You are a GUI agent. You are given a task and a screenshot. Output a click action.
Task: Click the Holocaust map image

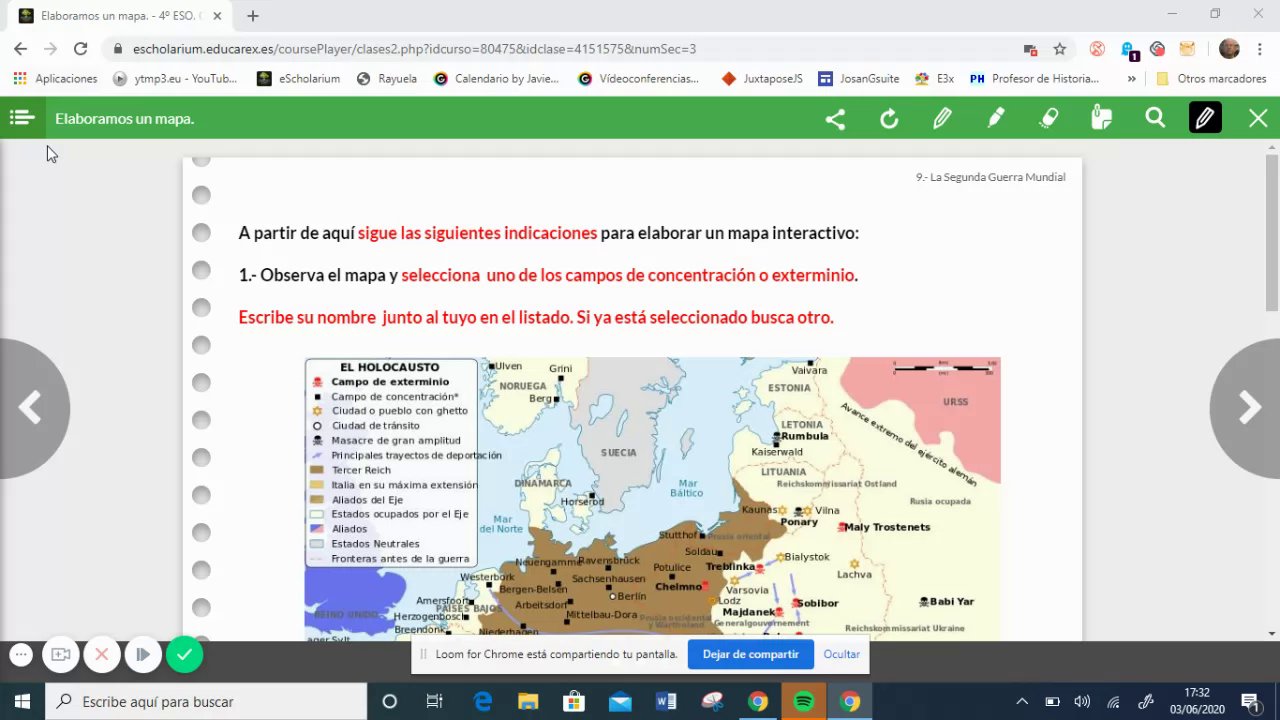pyautogui.click(x=652, y=499)
